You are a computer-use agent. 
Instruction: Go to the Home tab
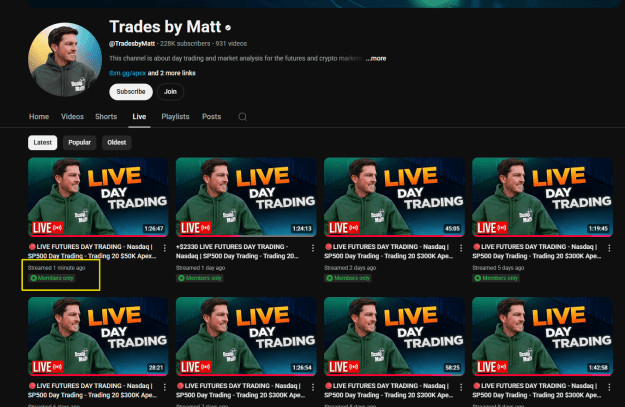click(39, 117)
